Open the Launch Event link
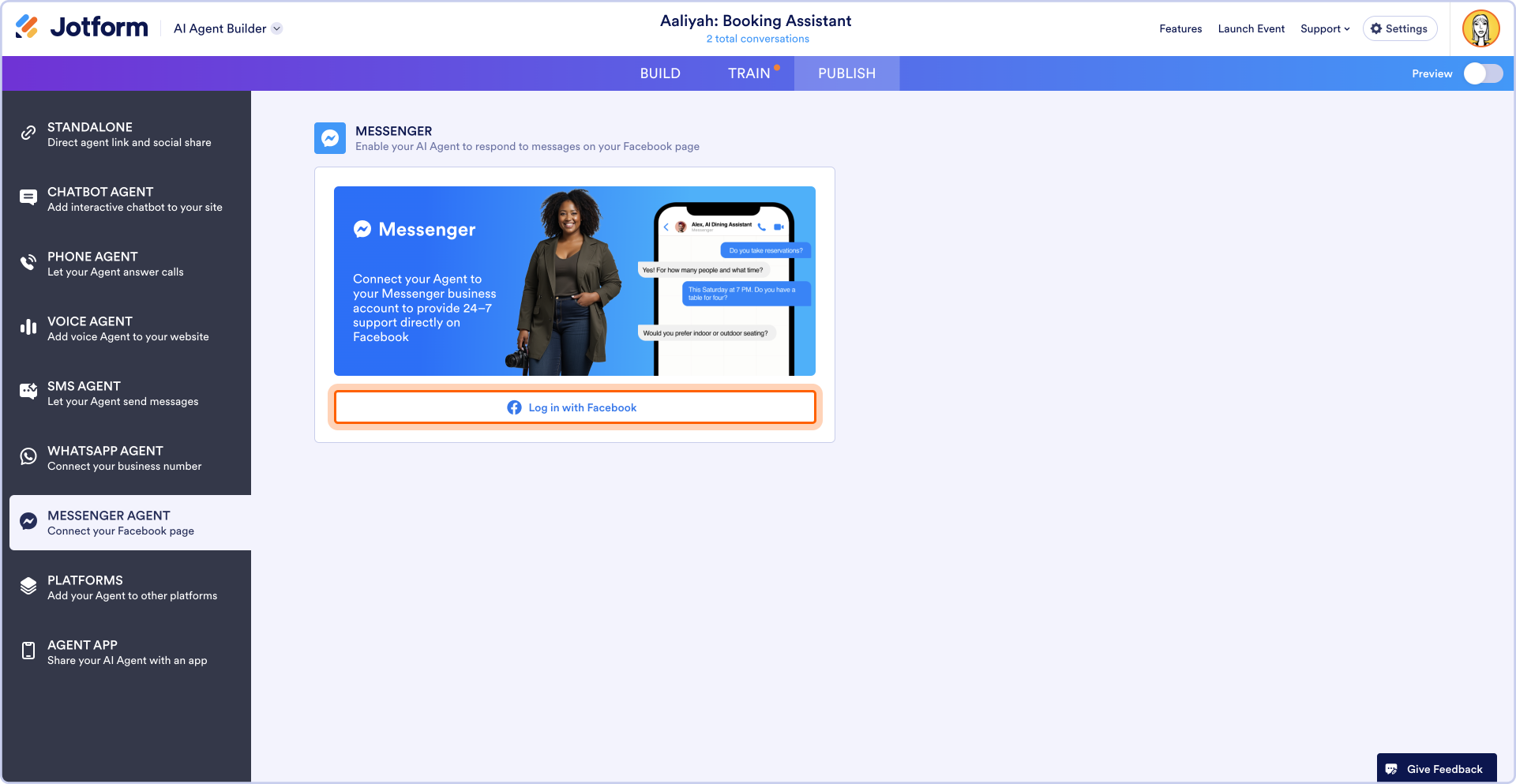The width and height of the screenshot is (1516, 784). 1251,28
